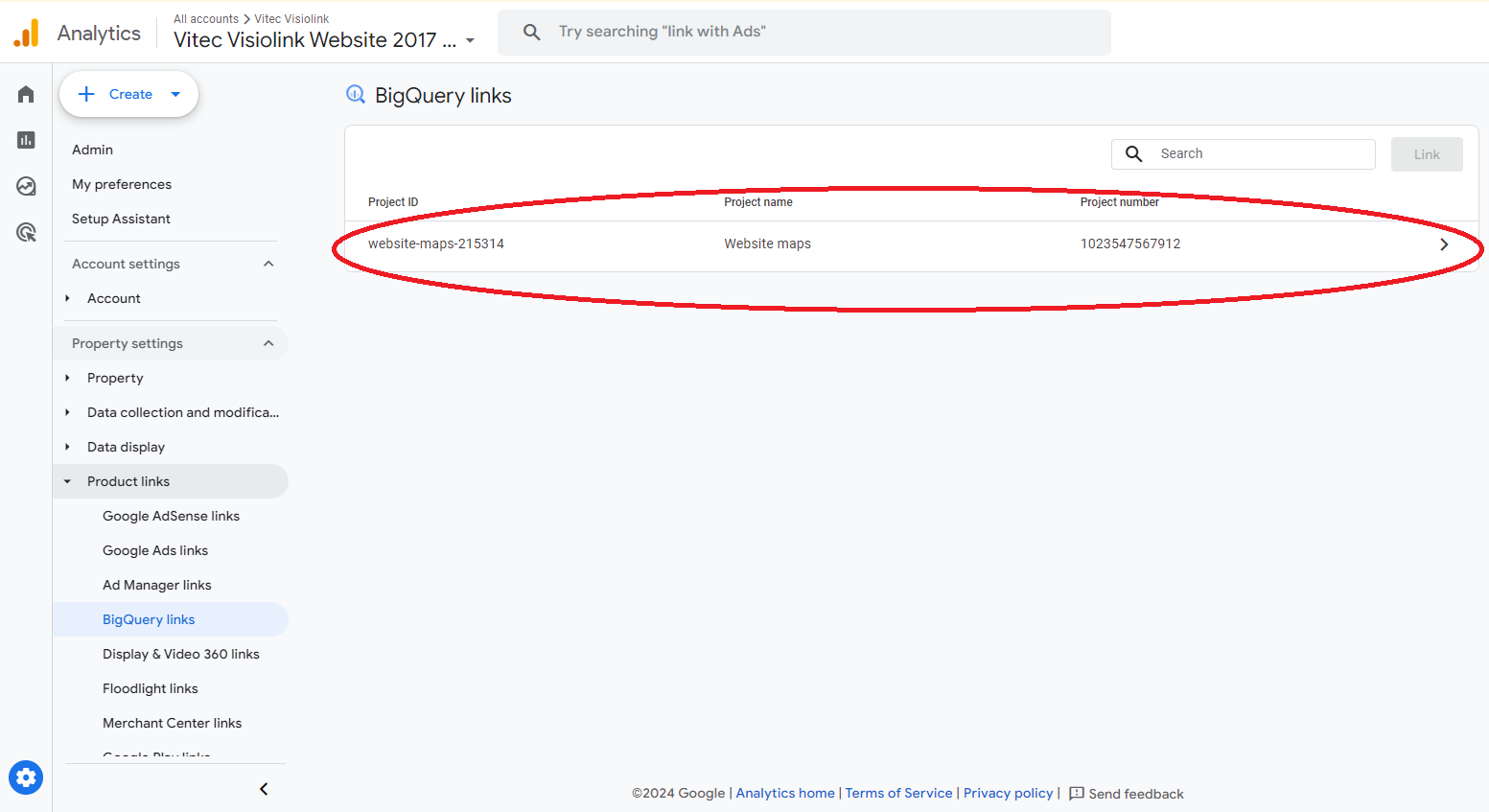The height and width of the screenshot is (812, 1489).
Task: Open the All accounts breadcrumb
Action: click(x=206, y=19)
